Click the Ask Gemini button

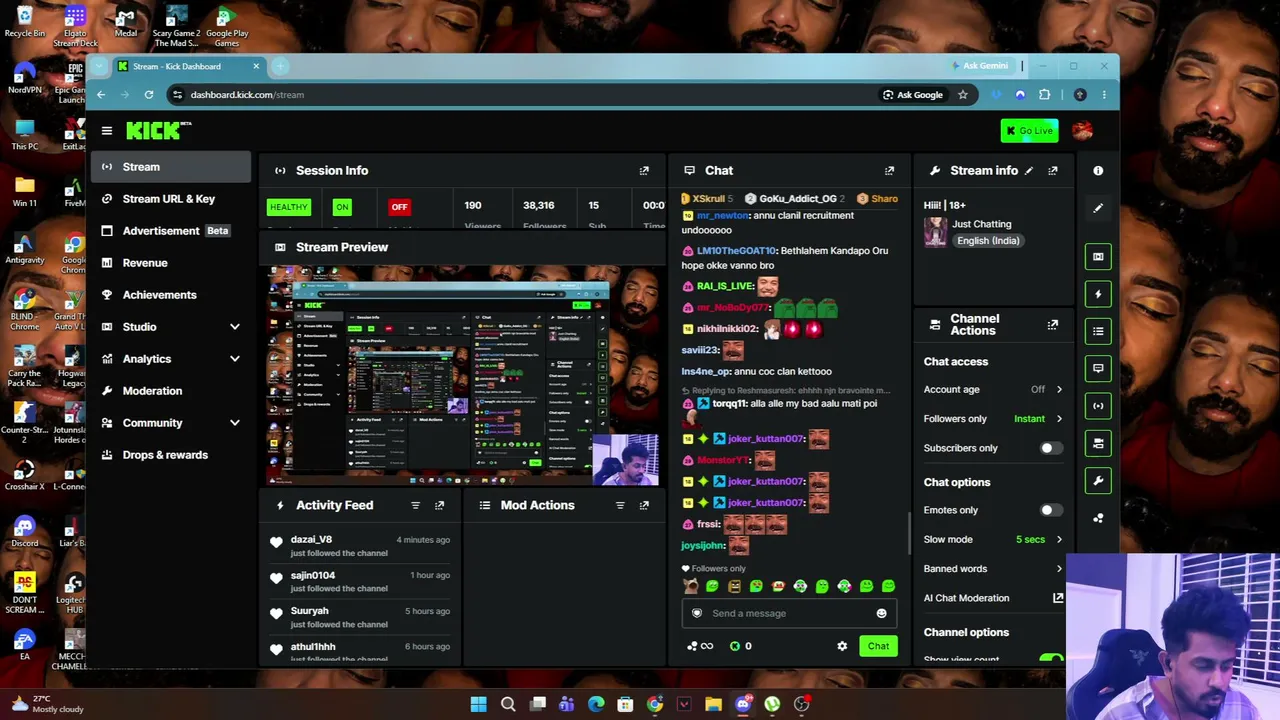(978, 66)
